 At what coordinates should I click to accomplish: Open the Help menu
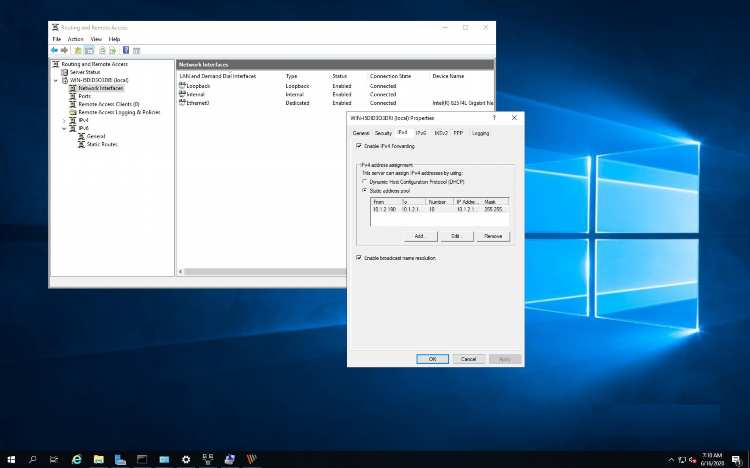coord(114,39)
